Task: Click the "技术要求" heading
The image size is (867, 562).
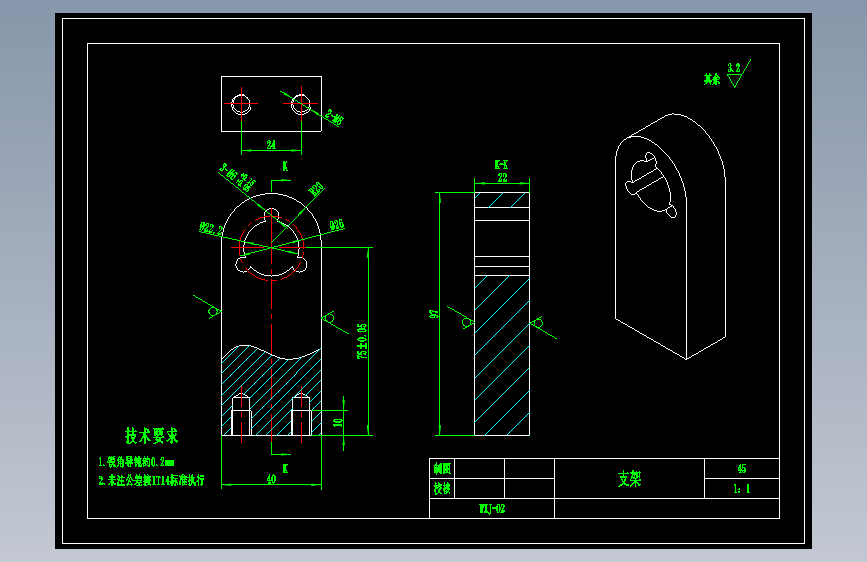Action: pyautogui.click(x=152, y=436)
